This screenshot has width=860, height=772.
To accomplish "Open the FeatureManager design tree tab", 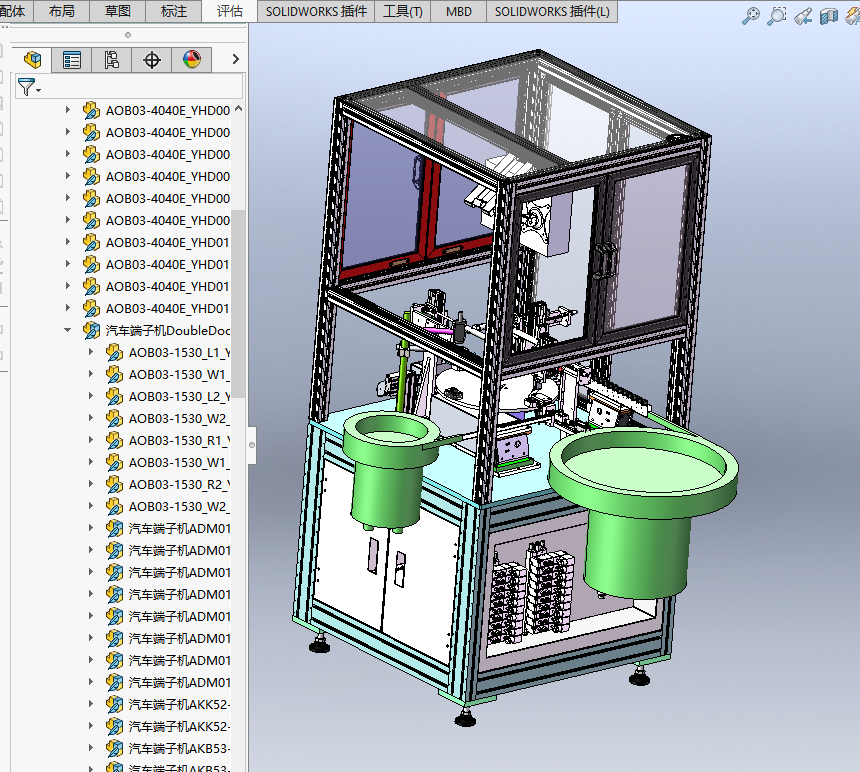I will pos(32,60).
